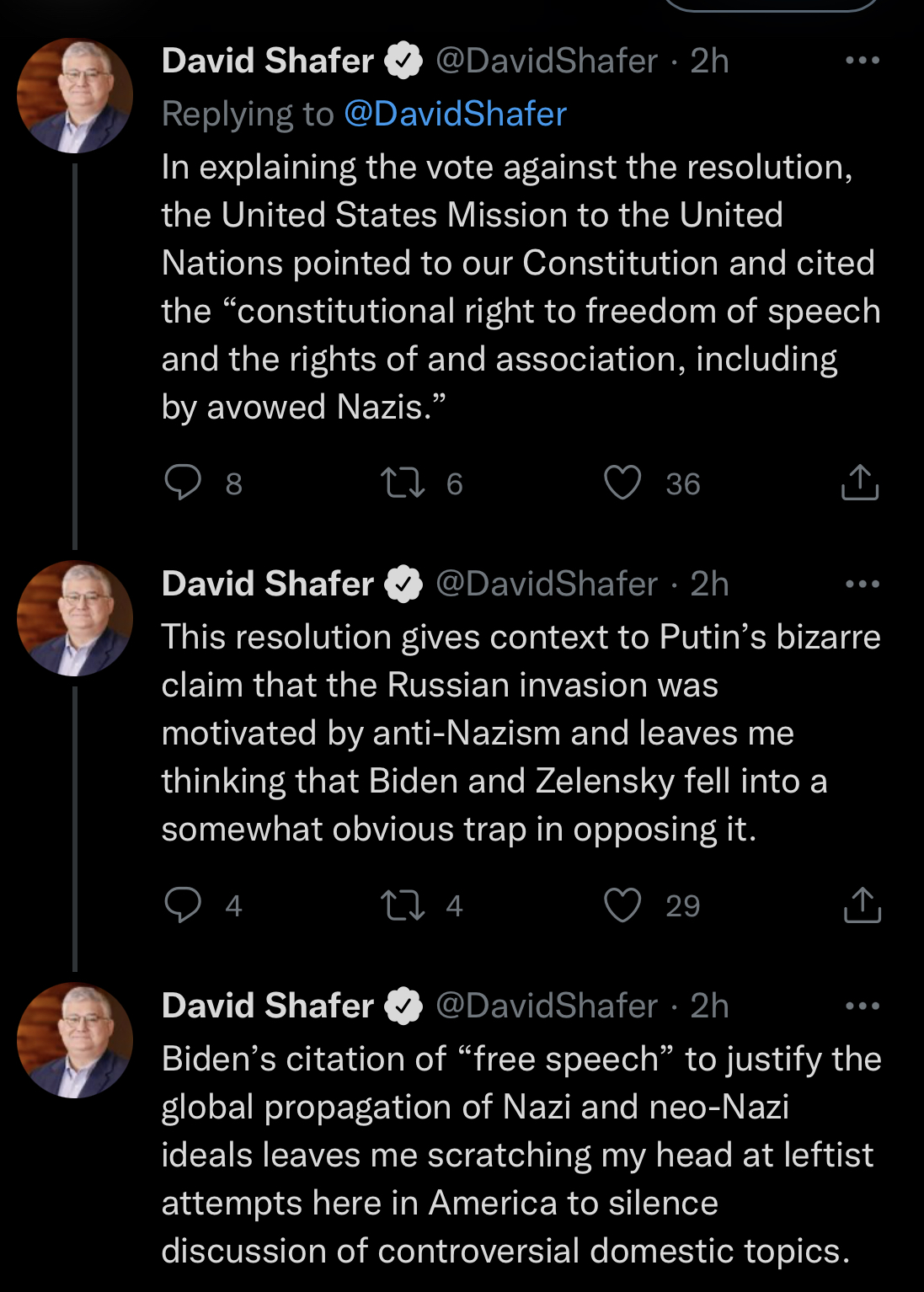Open the @DavidShafer handle on the second tweet

tap(546, 584)
